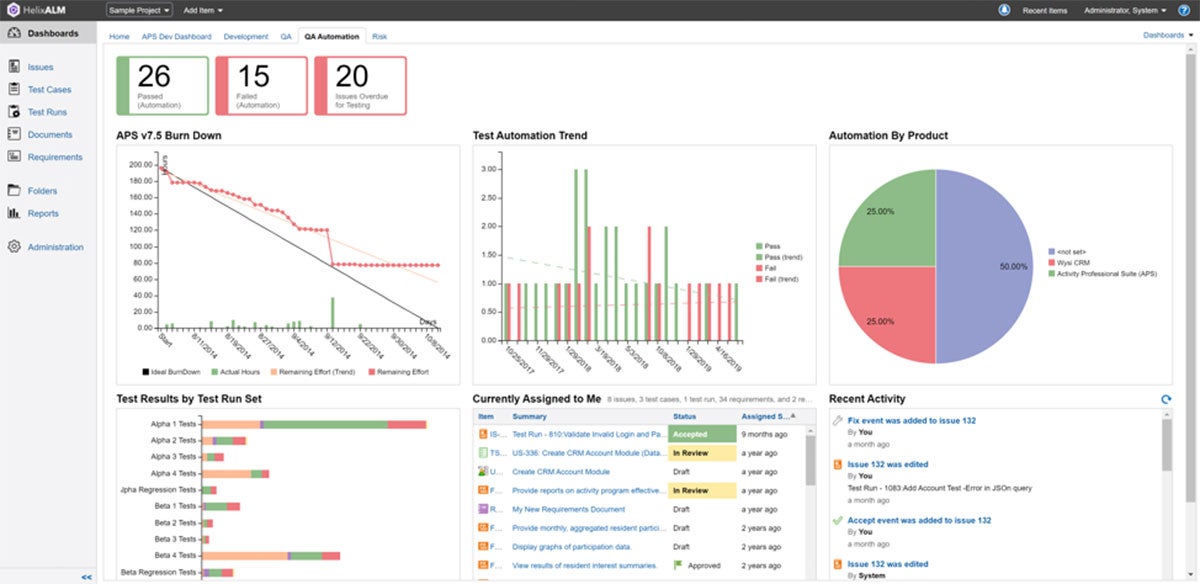Expand the Sample Project dropdown
Screen dimensions: 1200x584
pyautogui.click(x=139, y=10)
